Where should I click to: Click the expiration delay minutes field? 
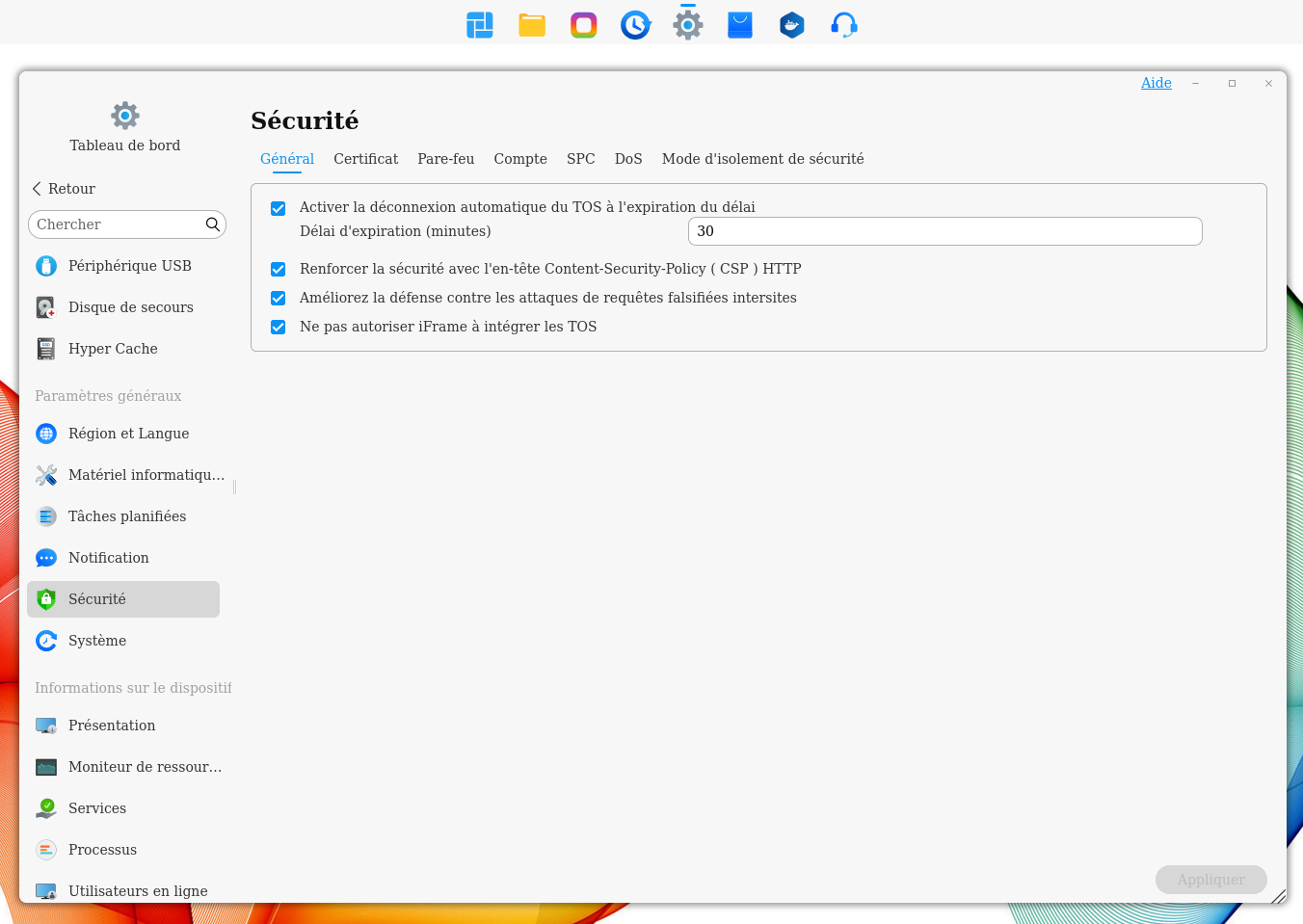944,231
